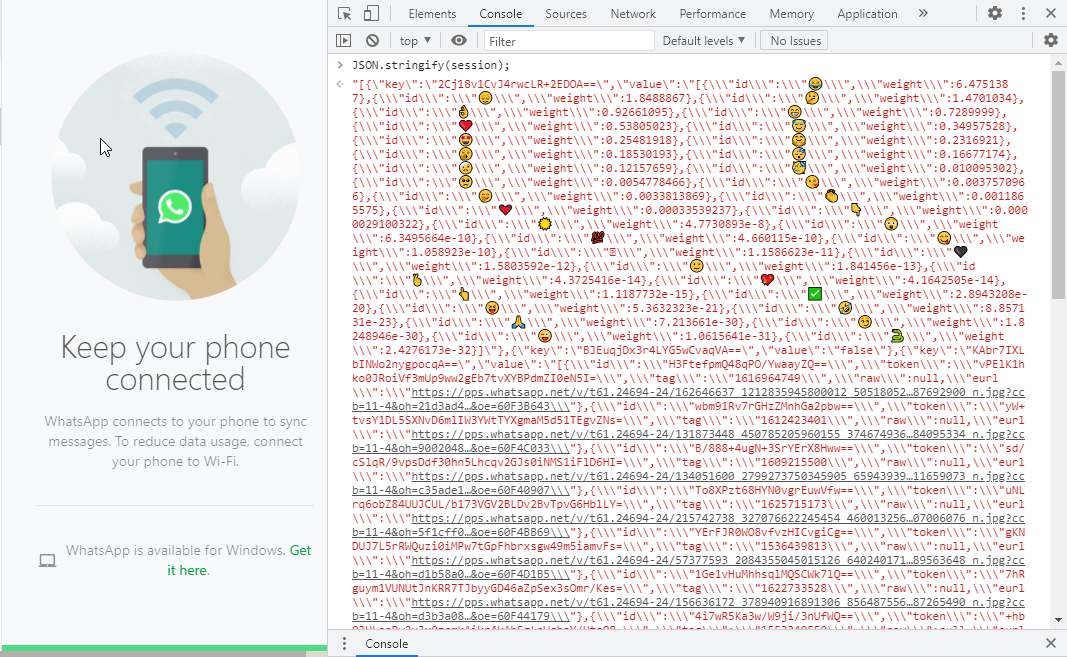The height and width of the screenshot is (657, 1067).
Task: Click the No Issues button
Action: 795,41
